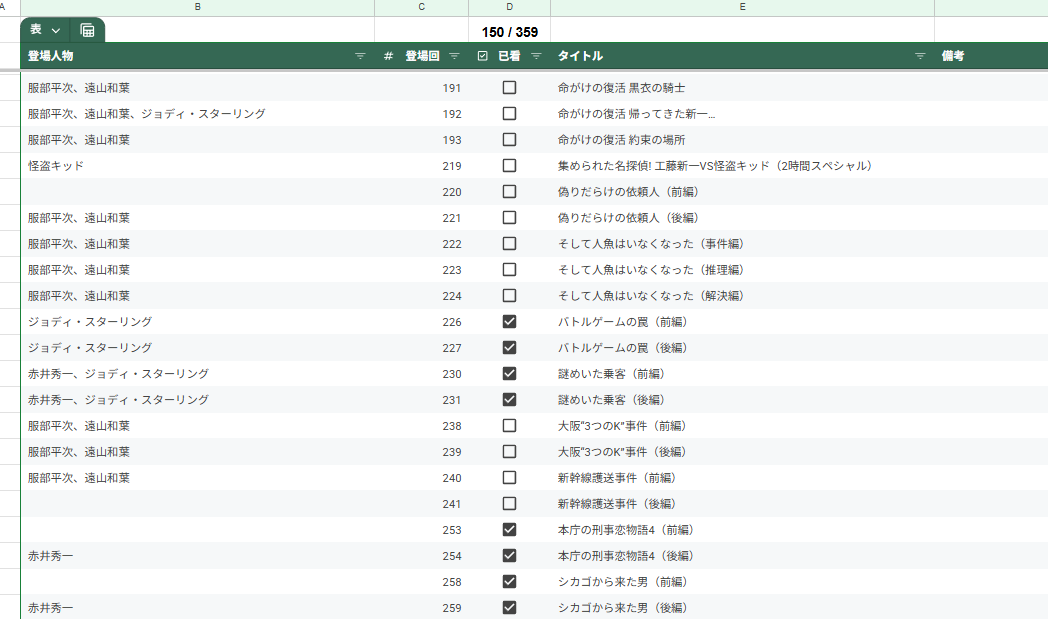This screenshot has width=1048, height=619.
Task: Uncheck the box for episode 259
Action: click(x=509, y=608)
